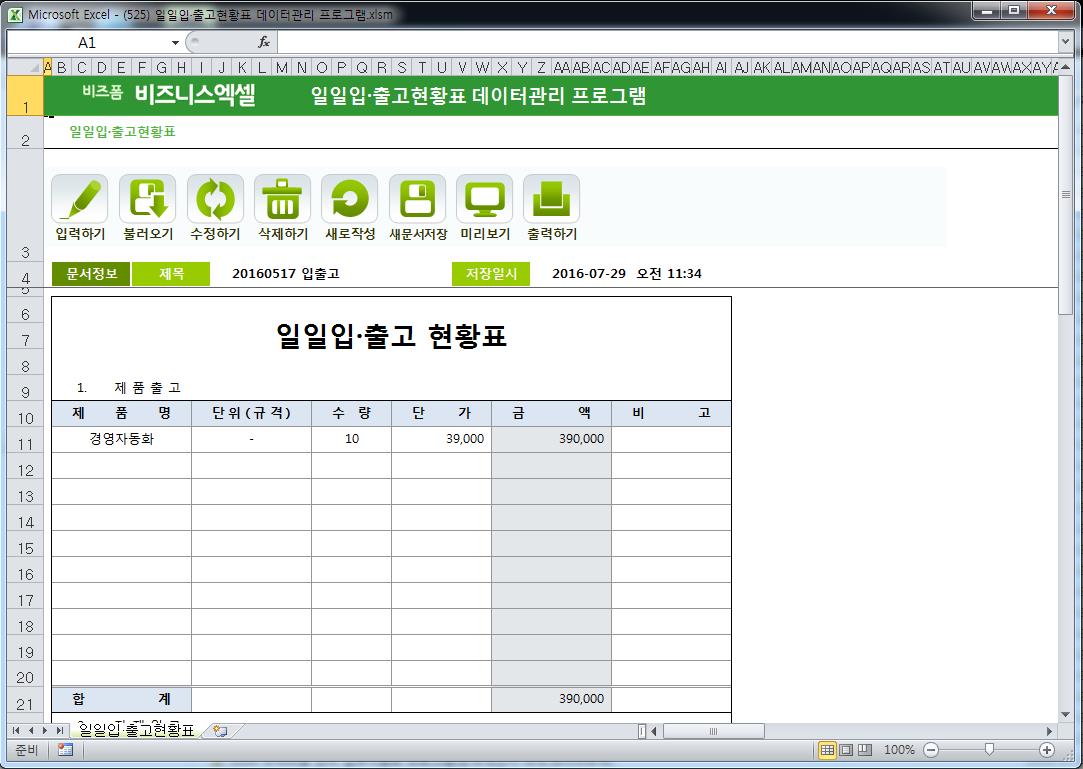The width and height of the screenshot is (1083, 769).
Task: Select the unit price cell 39,000
Action: 441,439
